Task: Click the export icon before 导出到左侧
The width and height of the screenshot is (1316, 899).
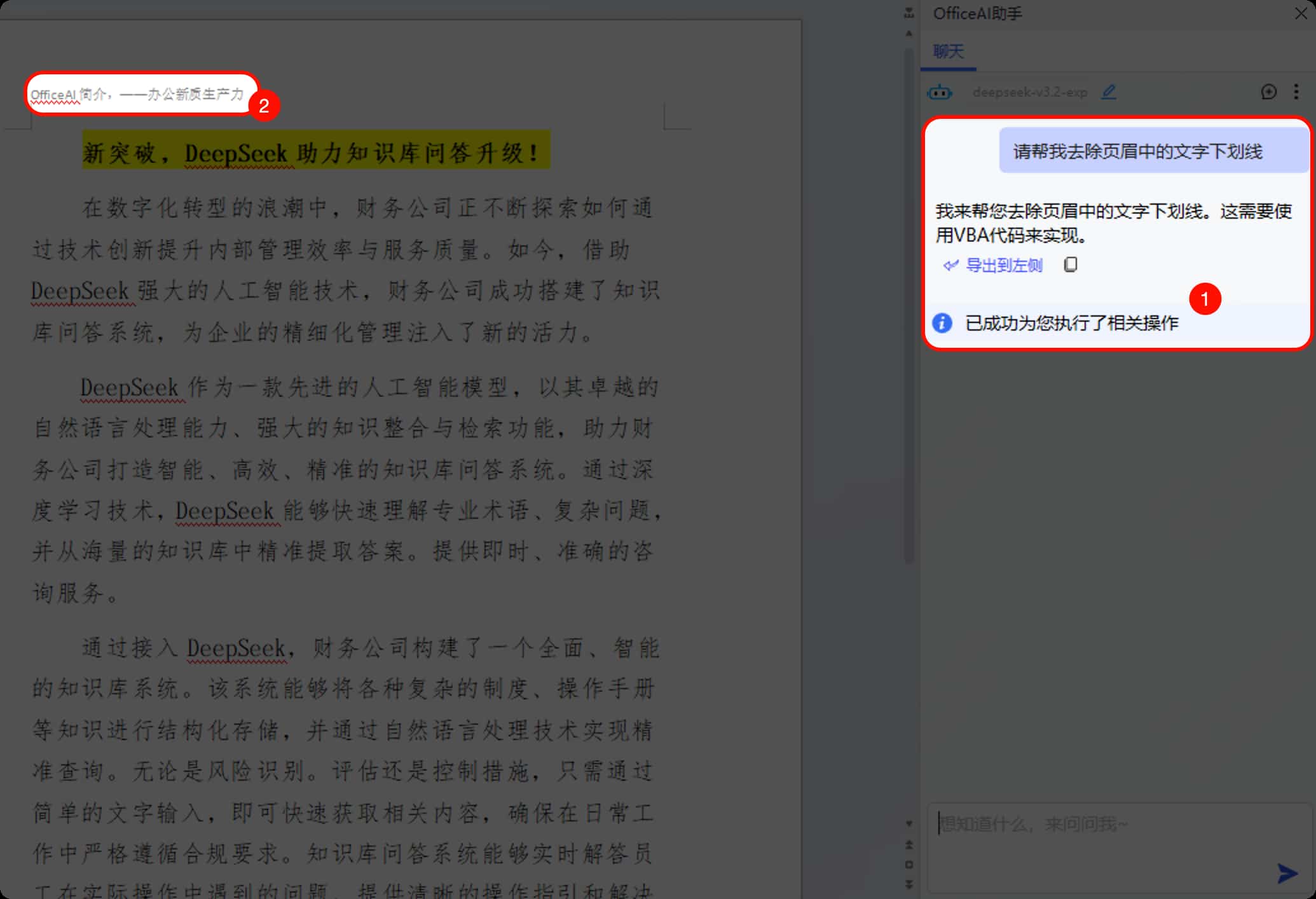Action: coord(950,265)
